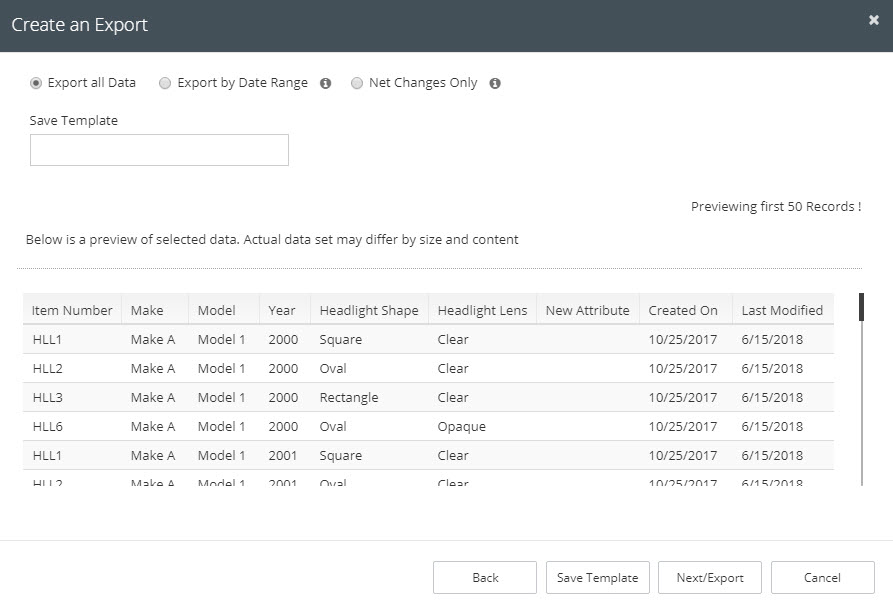Proceed with the Next/Export button
The height and width of the screenshot is (611, 893).
710,577
